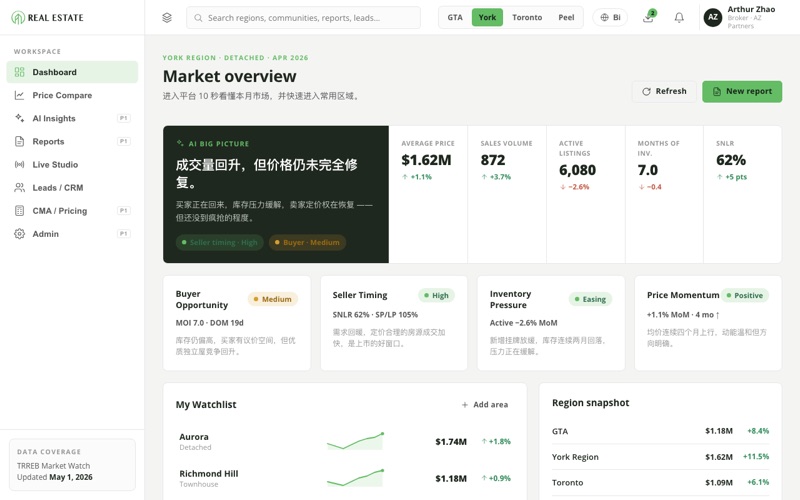Click the Aurora sparkline chart

356,441
